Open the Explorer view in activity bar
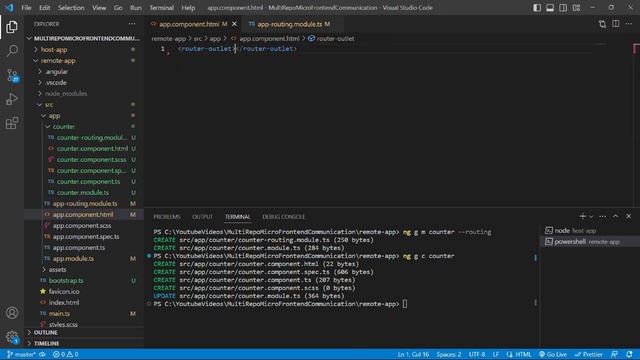The image size is (640, 360). tap(12, 27)
